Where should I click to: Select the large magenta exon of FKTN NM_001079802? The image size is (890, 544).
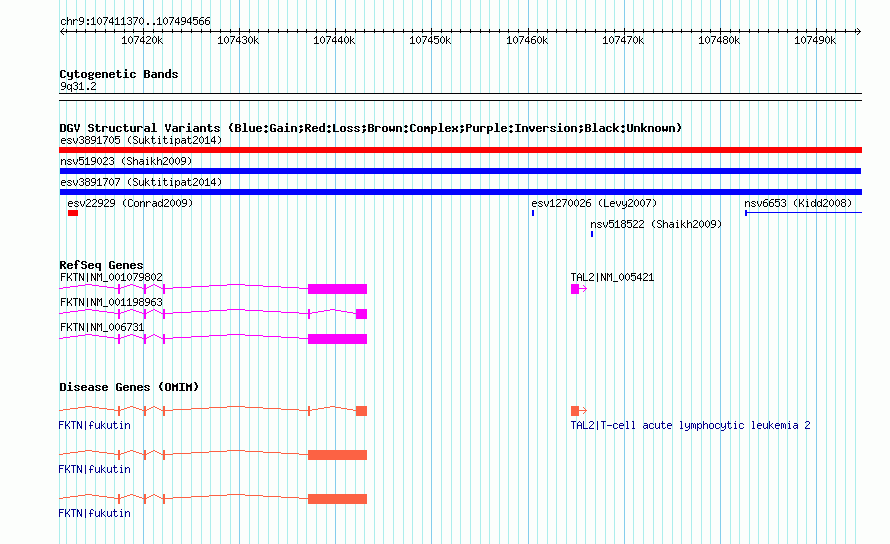[337, 289]
